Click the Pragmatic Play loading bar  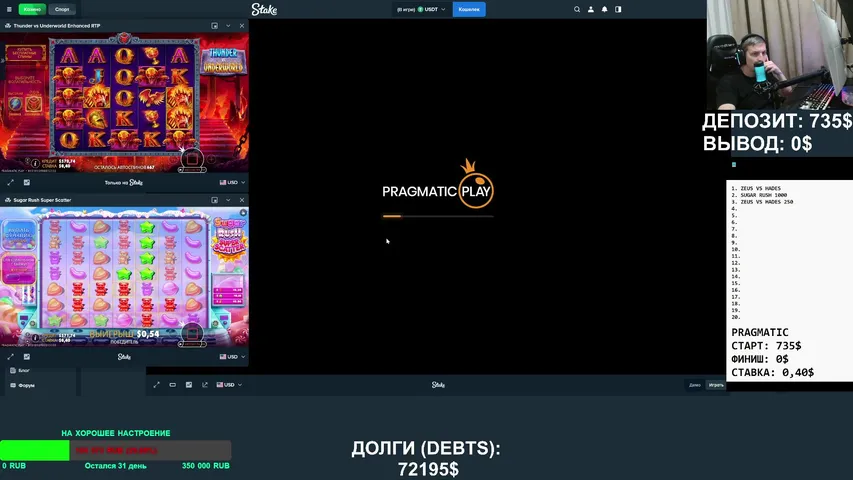pos(438,216)
